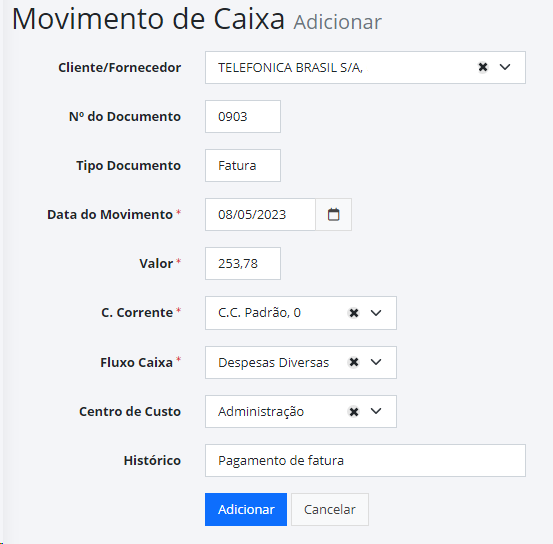Expand the C. Corrente dropdown chevron
This screenshot has width=553, height=544.
[x=376, y=313]
